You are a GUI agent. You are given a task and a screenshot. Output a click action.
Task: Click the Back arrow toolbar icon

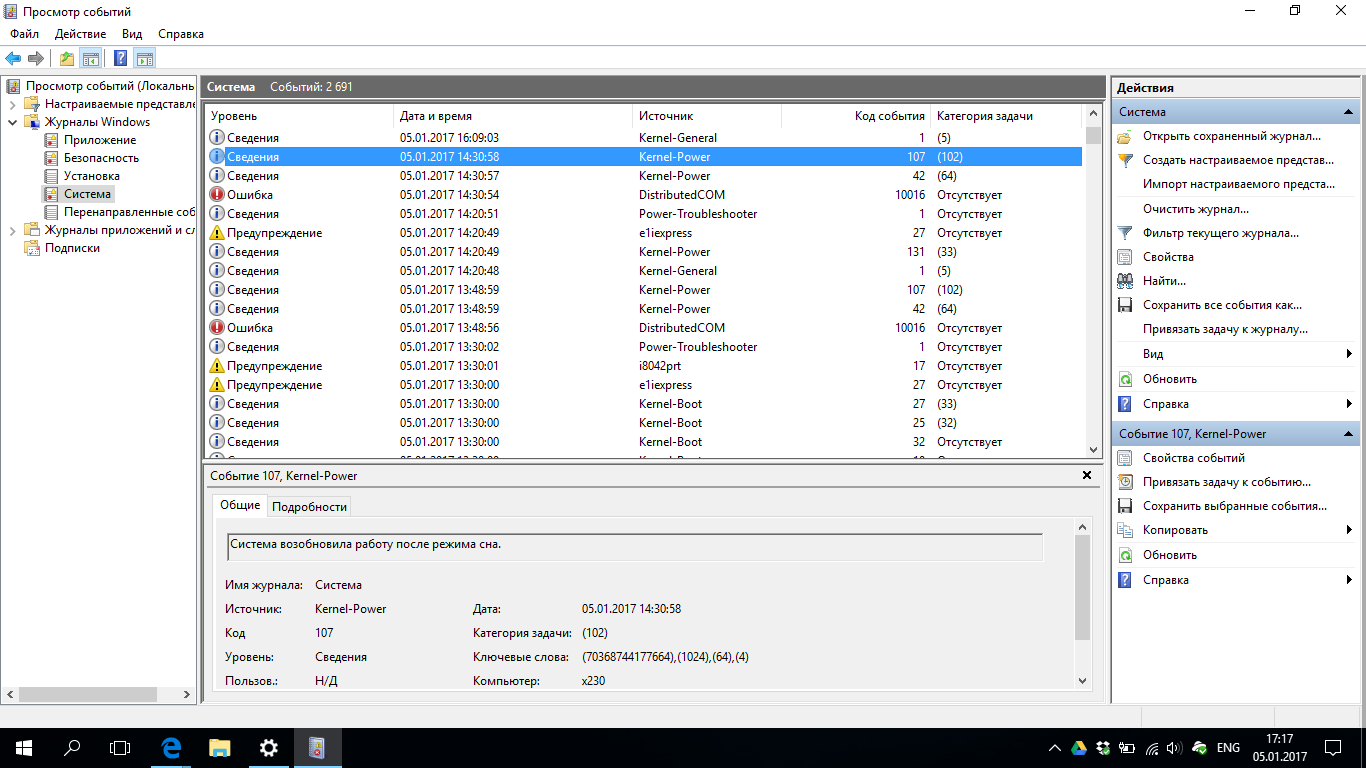coord(13,58)
